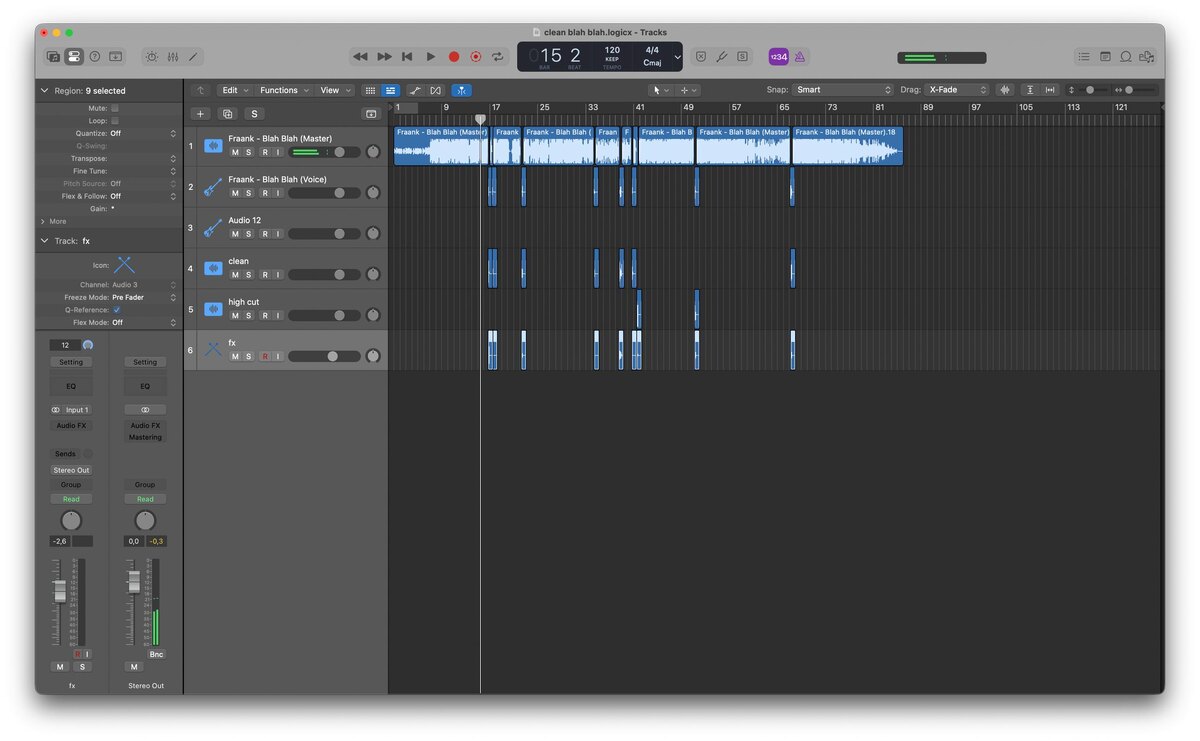Check the Region Loop checkbox
The image size is (1200, 741).
click(115, 121)
